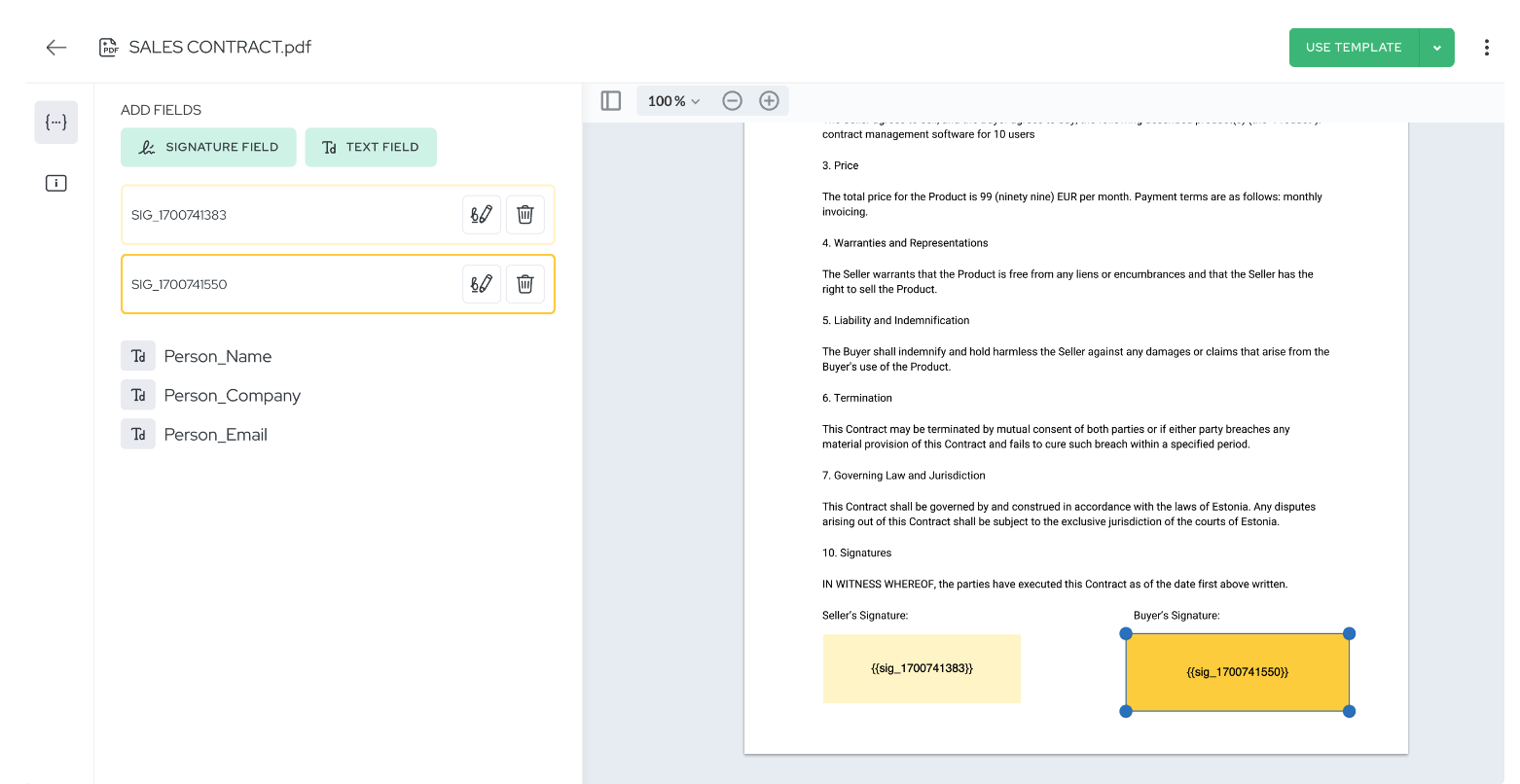Click the ADD FIELDS heading
Viewport: 1520px width, 784px height.
[x=162, y=110]
